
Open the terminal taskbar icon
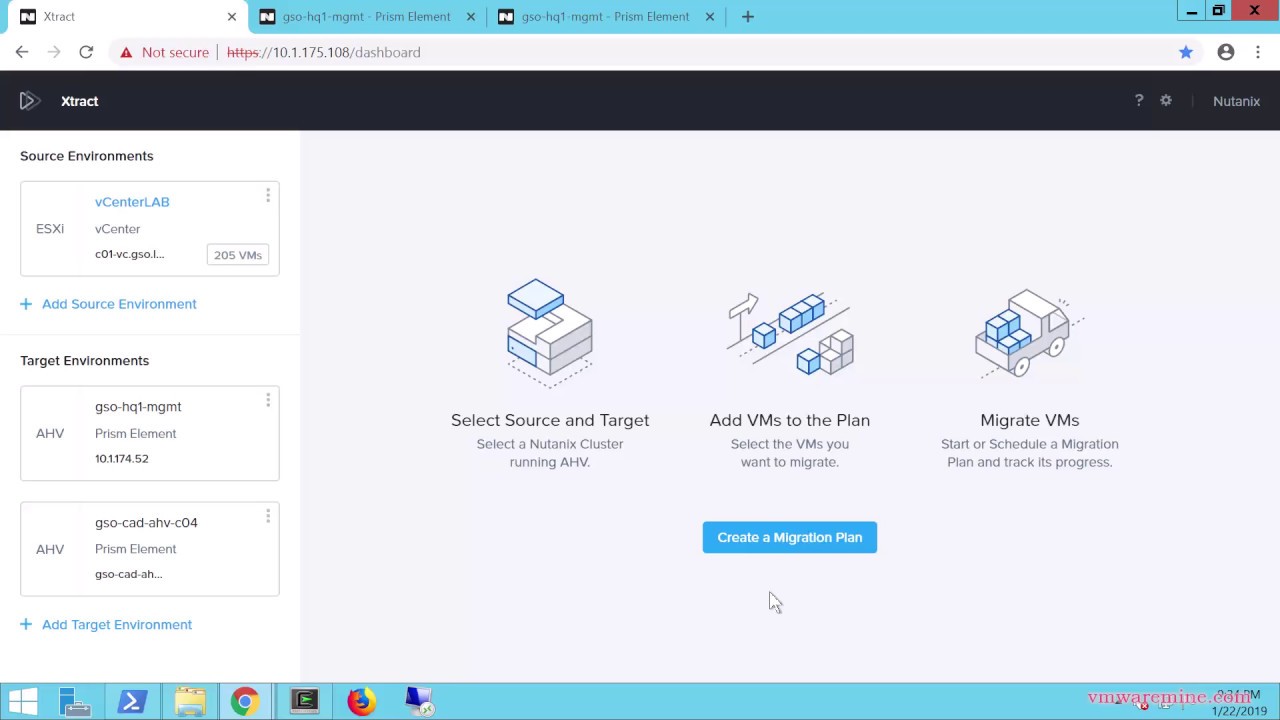[x=304, y=701]
